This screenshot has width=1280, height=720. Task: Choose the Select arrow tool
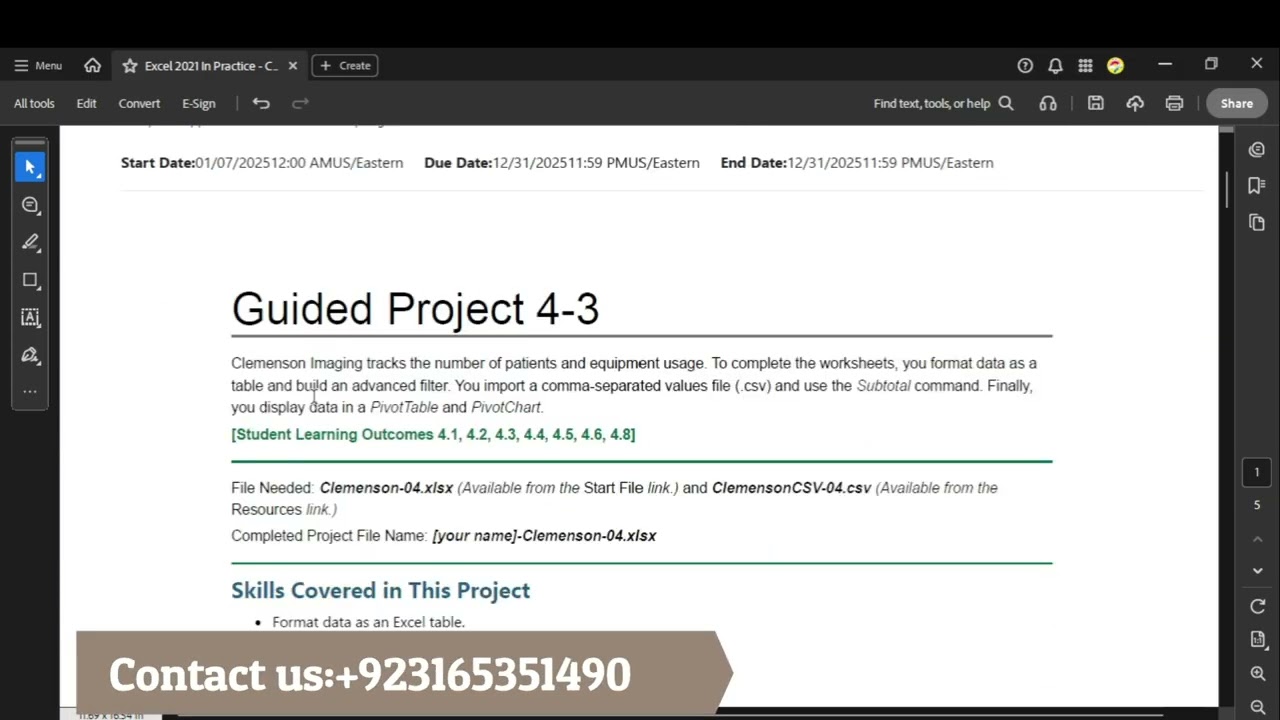coord(30,167)
